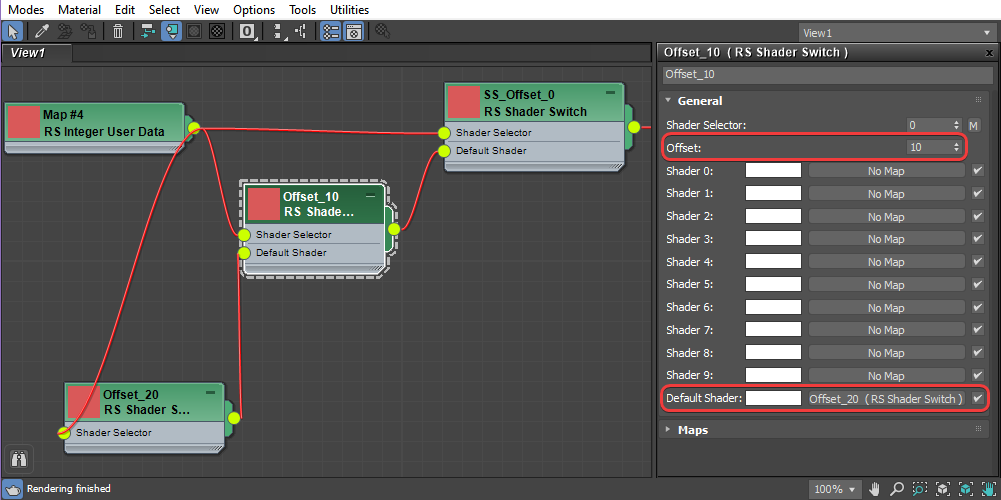Open the Modes menu
This screenshot has width=1001, height=500.
point(26,10)
